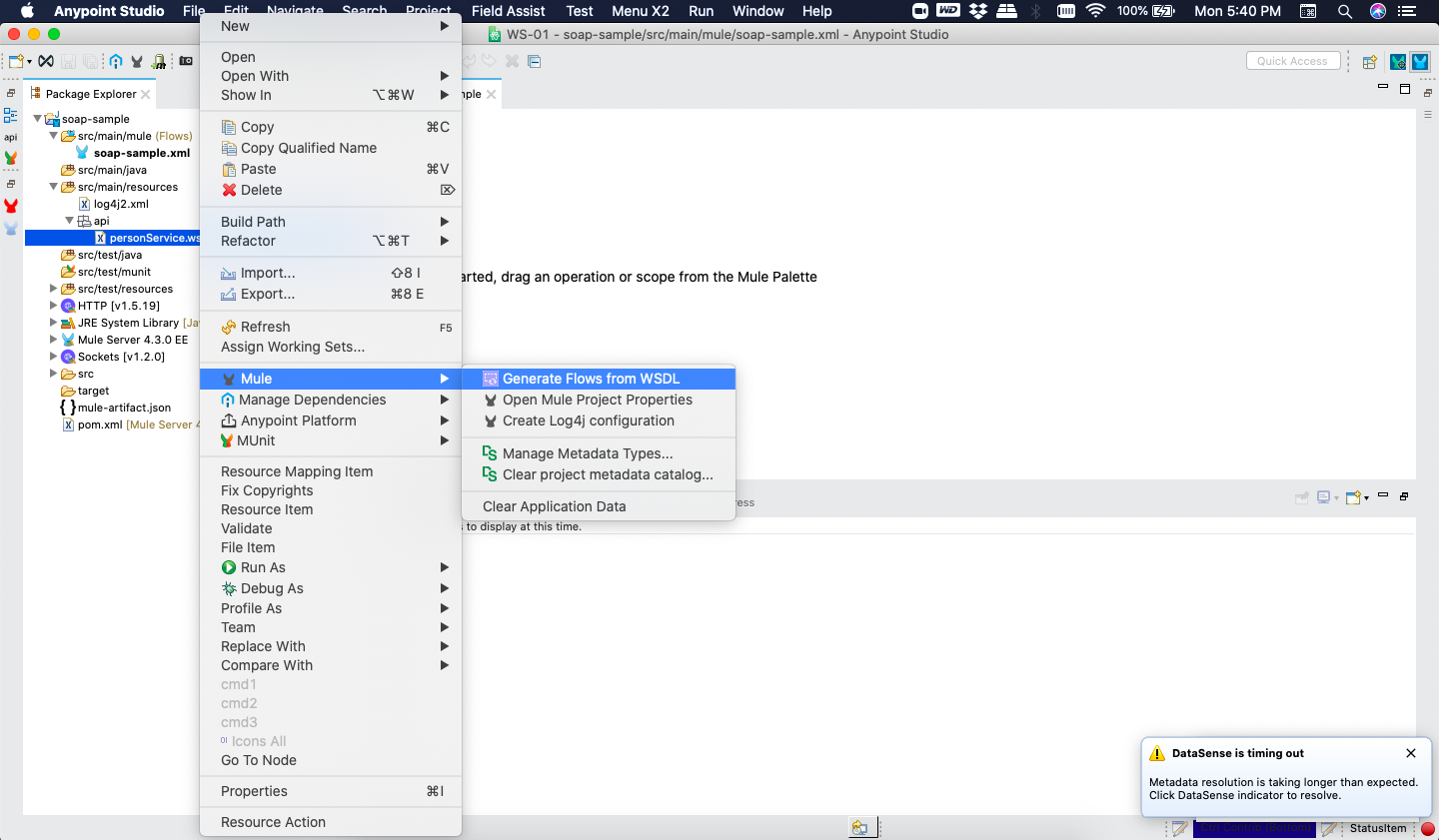The width and height of the screenshot is (1439, 840).
Task: Click the Quick Access search field
Action: [x=1292, y=61]
